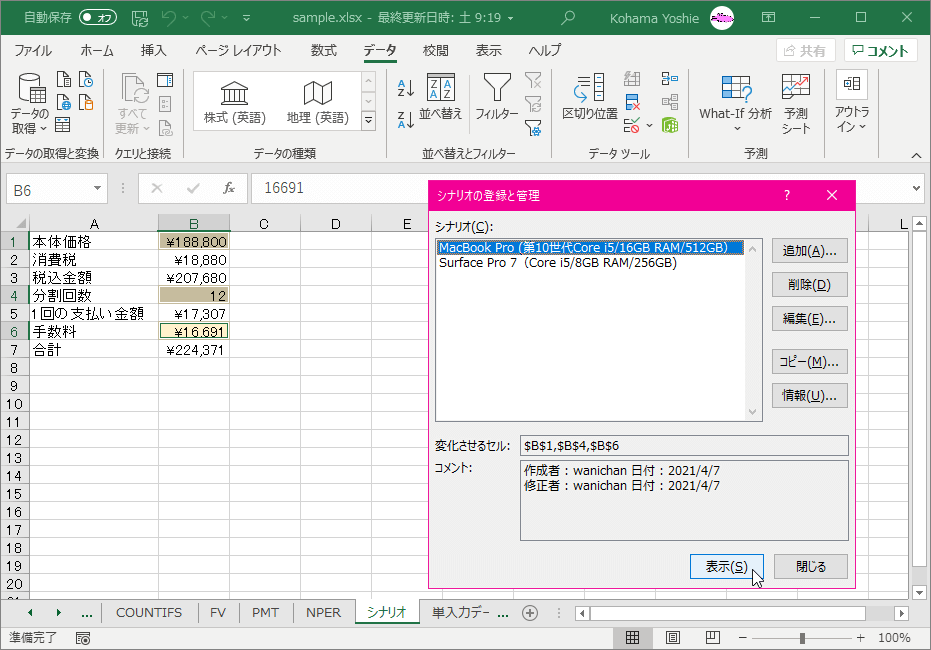Click the save icon in title bar

pos(140,18)
